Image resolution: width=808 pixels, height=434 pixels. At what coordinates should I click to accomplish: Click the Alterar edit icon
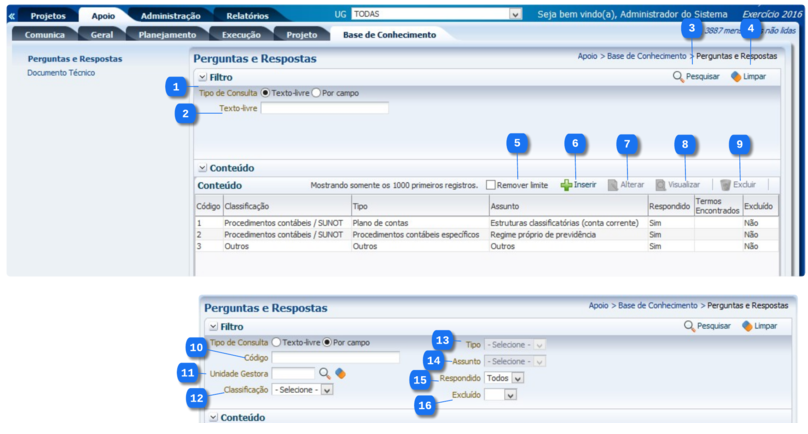coord(613,185)
